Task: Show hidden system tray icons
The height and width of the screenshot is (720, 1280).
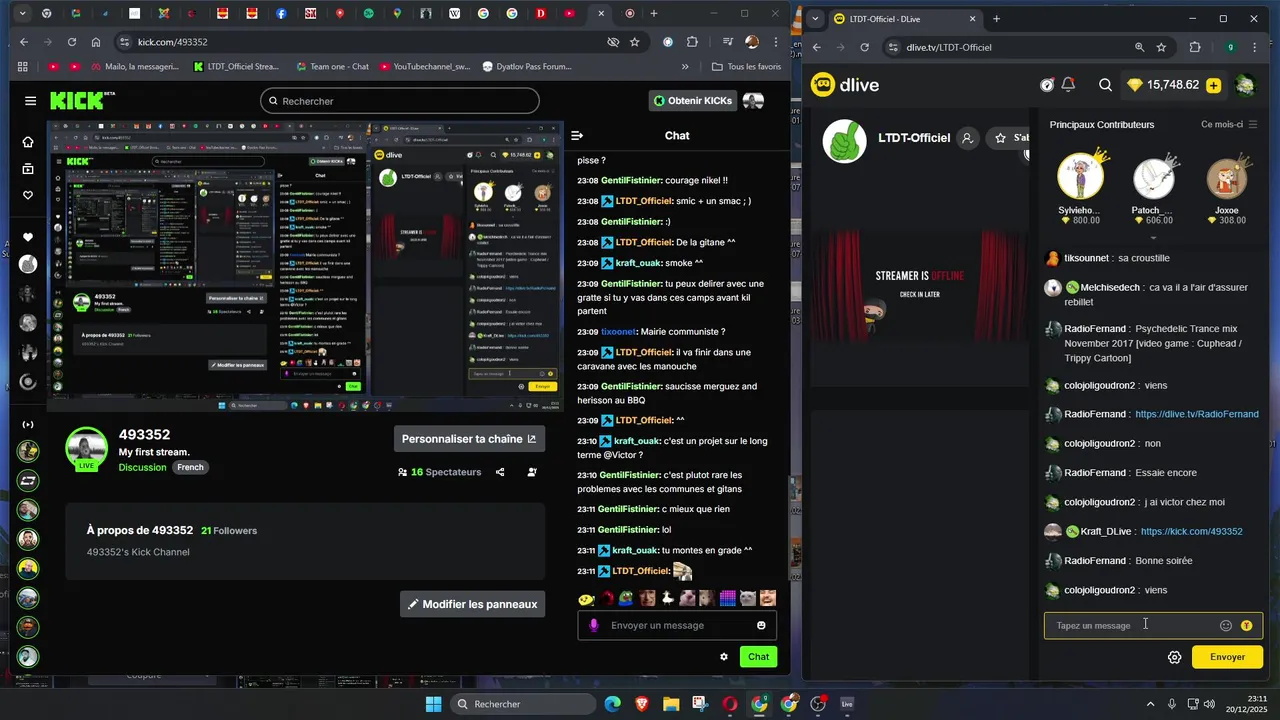Action: [1150, 704]
